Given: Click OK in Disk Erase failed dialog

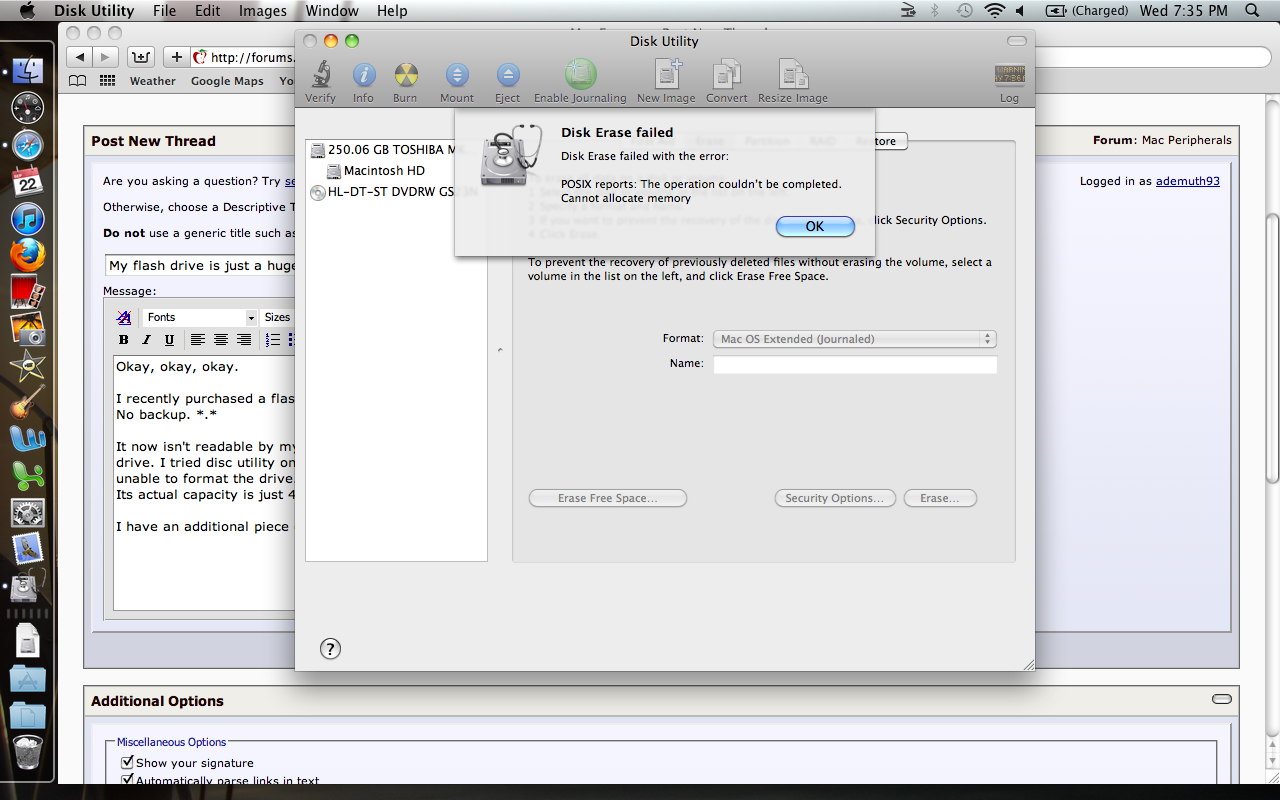Looking at the screenshot, I should pyautogui.click(x=815, y=226).
